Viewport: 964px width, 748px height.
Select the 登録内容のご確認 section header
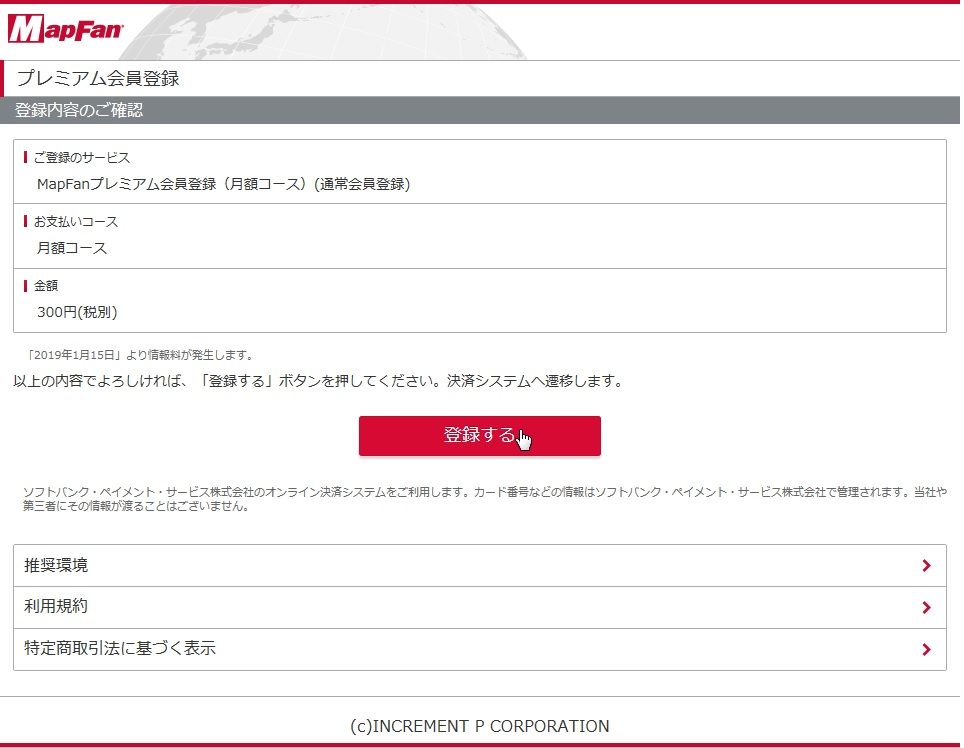[x=79, y=110]
